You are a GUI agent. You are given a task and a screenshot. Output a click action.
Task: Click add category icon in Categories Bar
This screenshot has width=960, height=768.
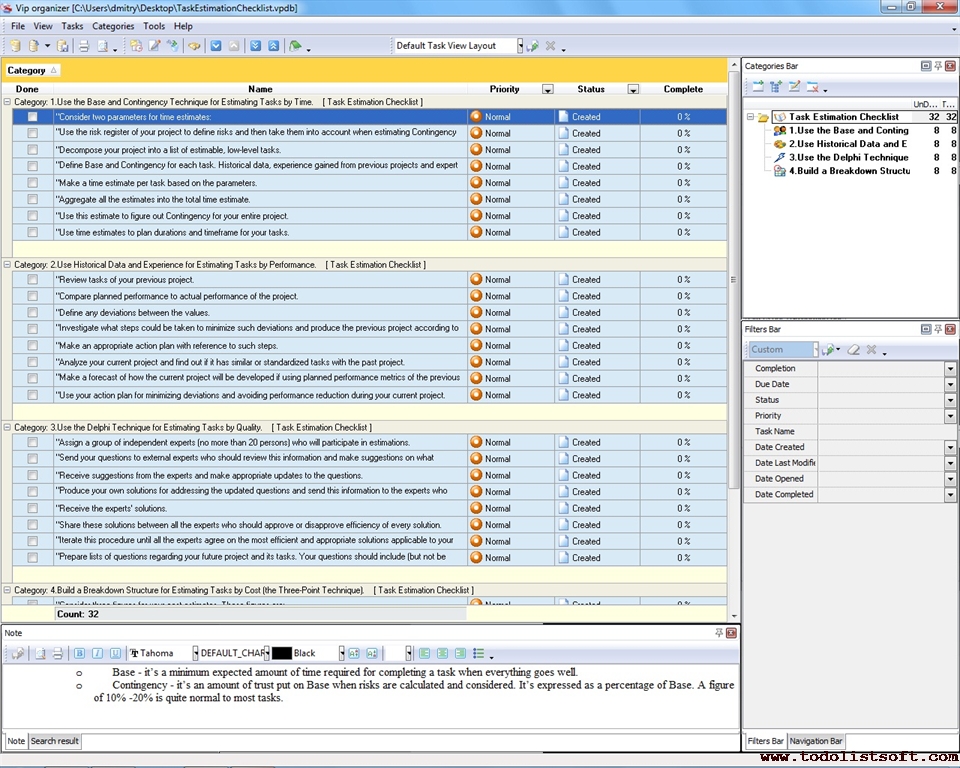tap(758, 87)
